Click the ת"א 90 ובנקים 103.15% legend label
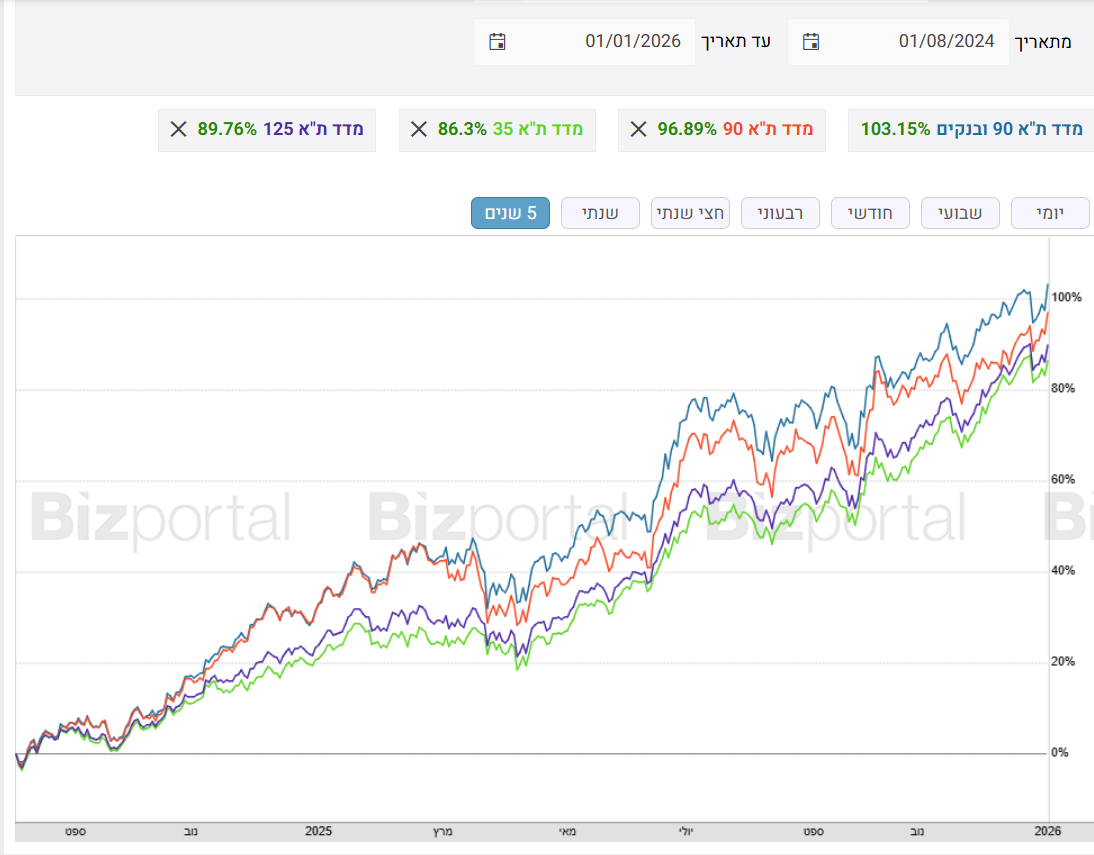The width and height of the screenshot is (1094, 855). [x=972, y=129]
